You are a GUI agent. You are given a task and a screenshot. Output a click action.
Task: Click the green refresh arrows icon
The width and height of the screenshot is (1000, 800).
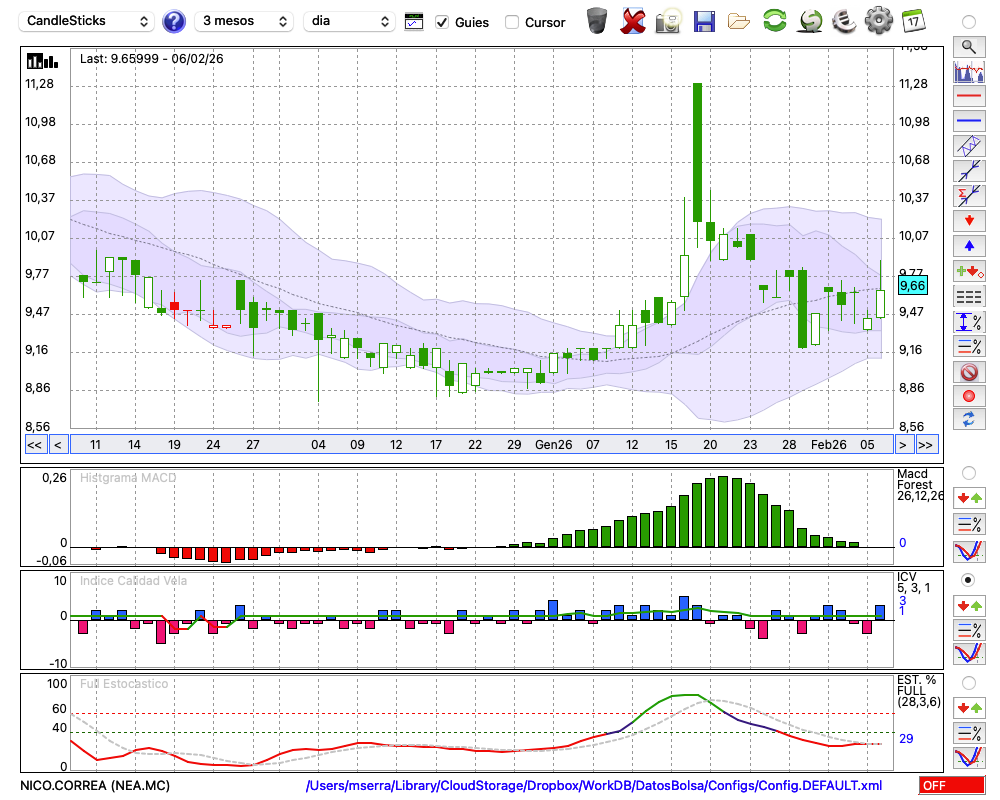tap(774, 21)
